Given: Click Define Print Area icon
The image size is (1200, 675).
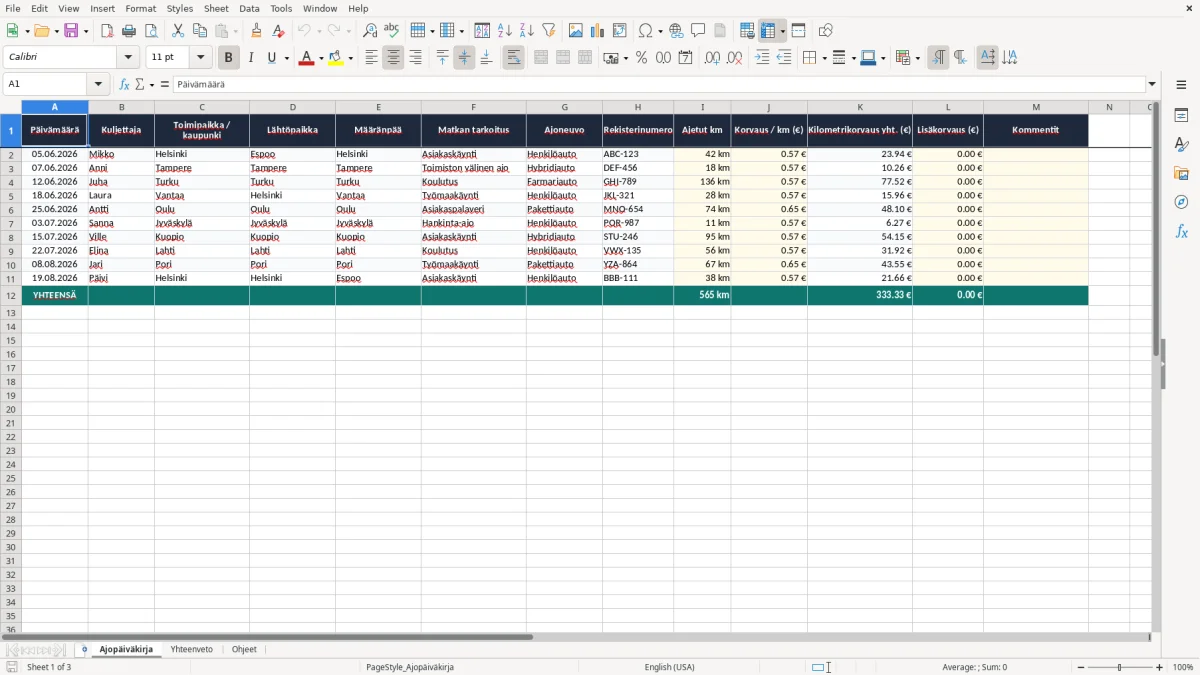Looking at the screenshot, I should 747,31.
